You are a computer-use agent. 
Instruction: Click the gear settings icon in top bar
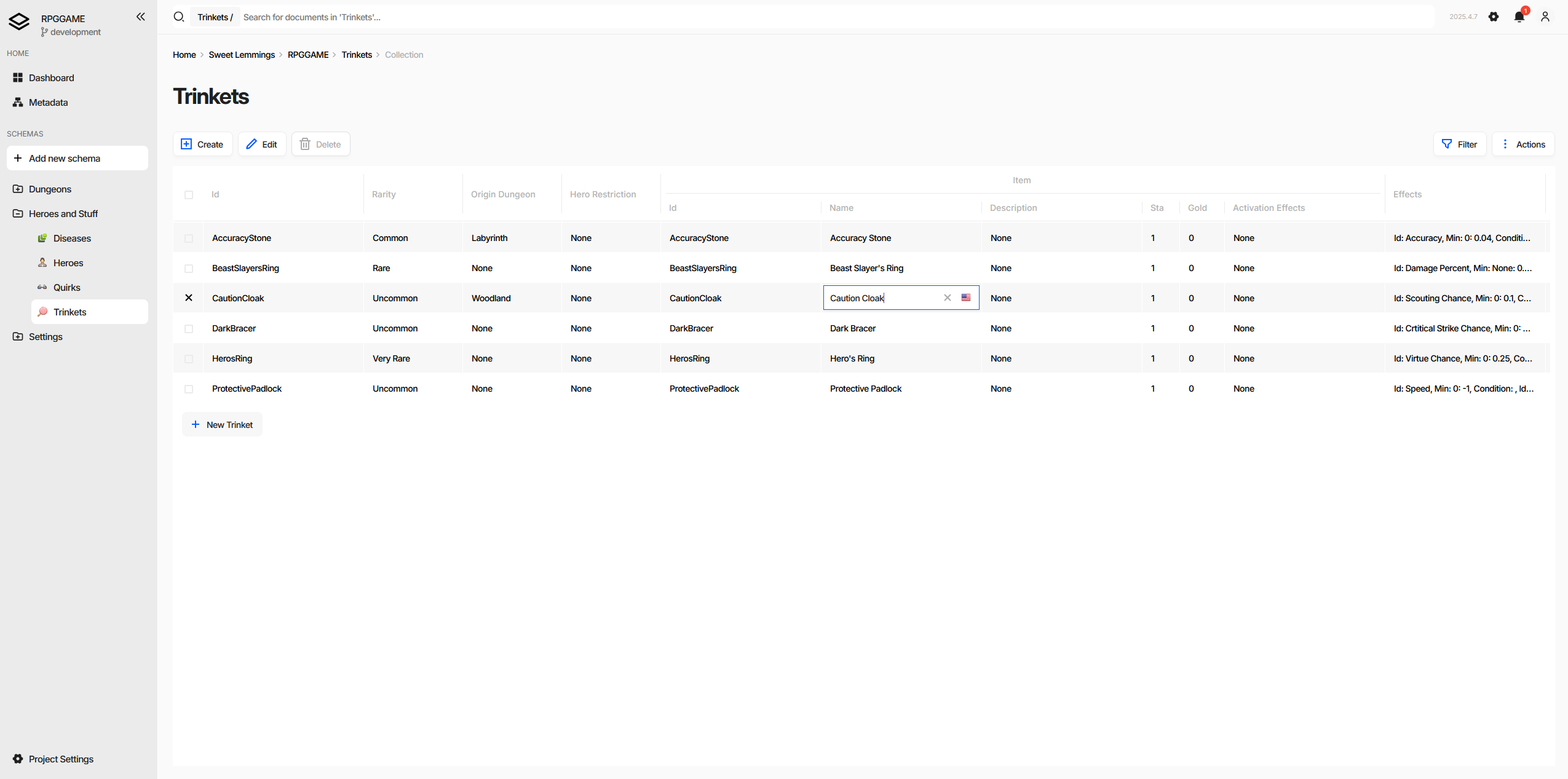pos(1494,17)
